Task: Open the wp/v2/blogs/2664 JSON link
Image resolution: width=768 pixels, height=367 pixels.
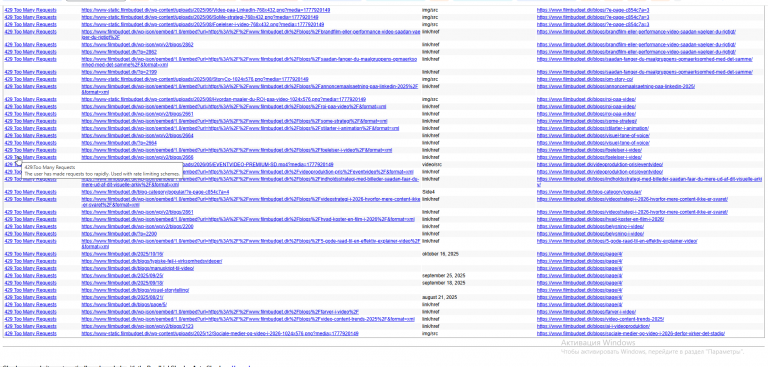Action: point(137,136)
